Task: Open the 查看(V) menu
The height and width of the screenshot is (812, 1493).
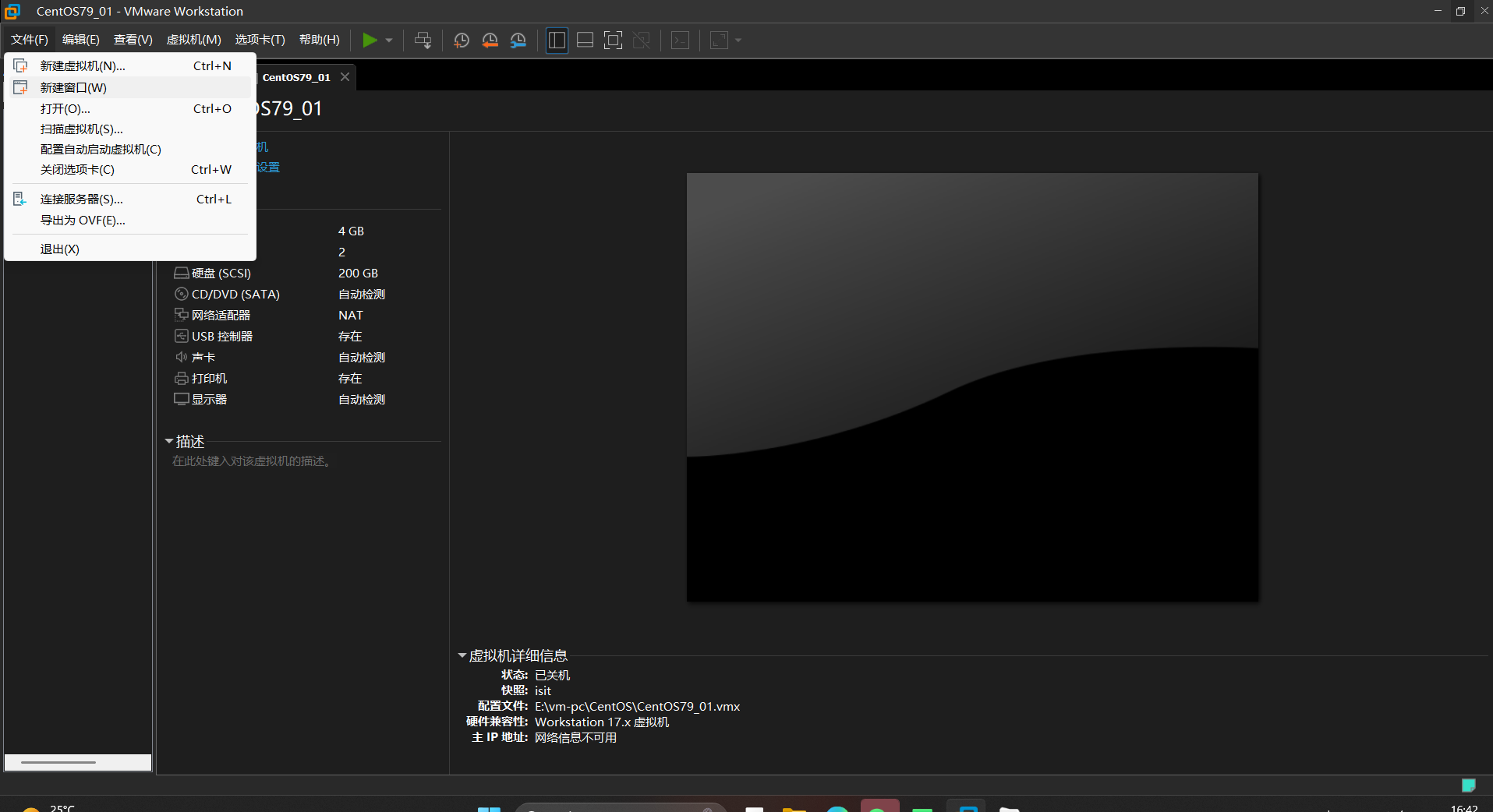Action: click(x=133, y=40)
